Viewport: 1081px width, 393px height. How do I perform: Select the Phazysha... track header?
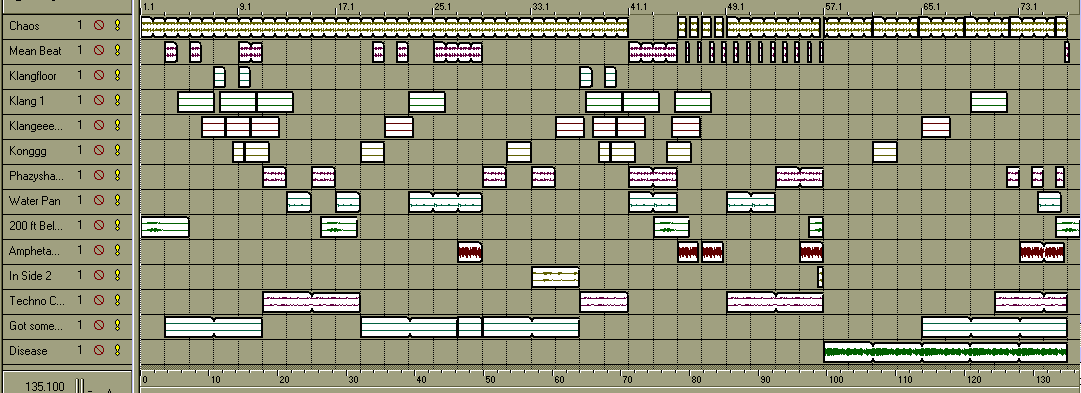tap(66, 176)
